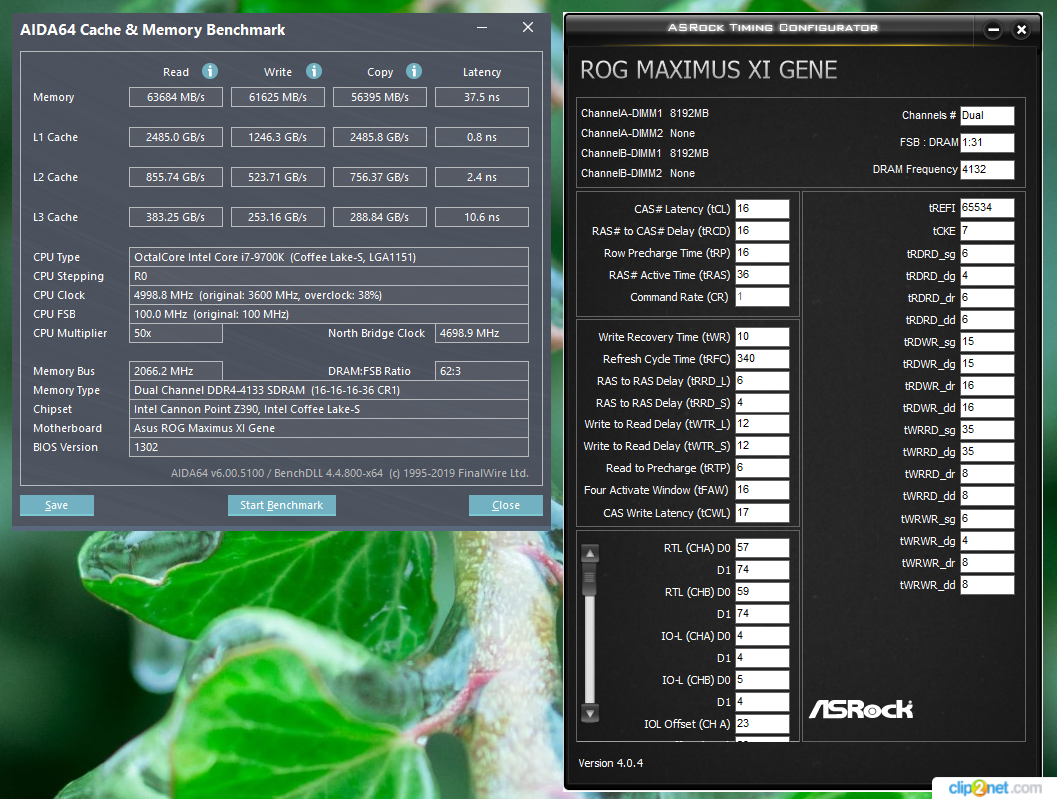Close the AIDA64 benchmark window
The height and width of the screenshot is (799, 1057).
pos(528,28)
